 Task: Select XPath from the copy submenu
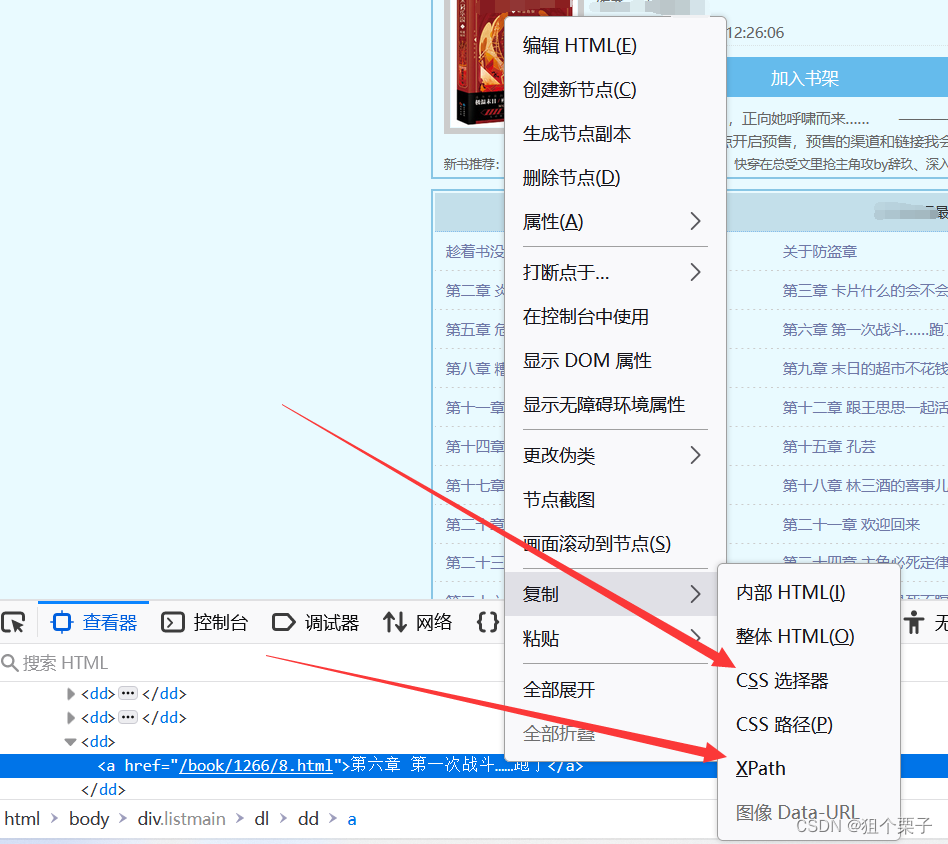760,768
